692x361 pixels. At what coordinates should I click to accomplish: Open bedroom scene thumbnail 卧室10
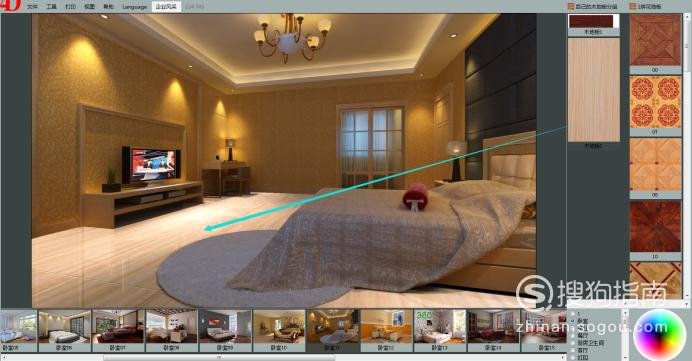279,330
